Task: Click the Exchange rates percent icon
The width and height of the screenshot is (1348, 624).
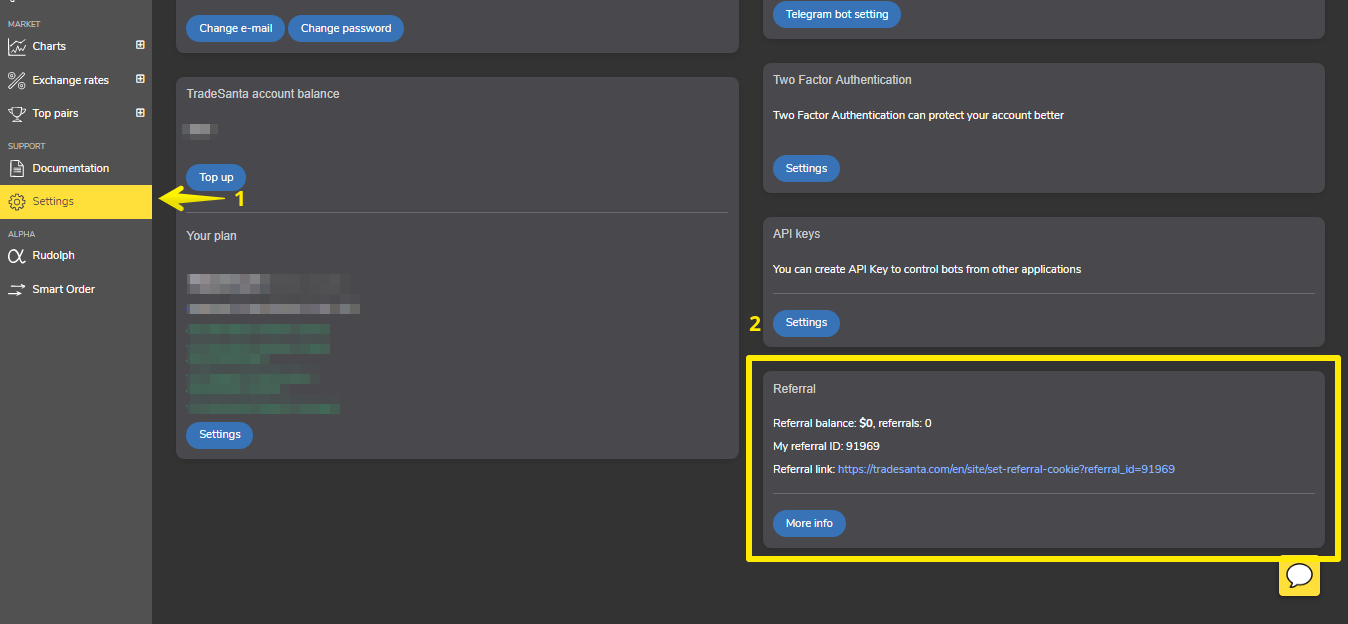Action: click(x=17, y=80)
